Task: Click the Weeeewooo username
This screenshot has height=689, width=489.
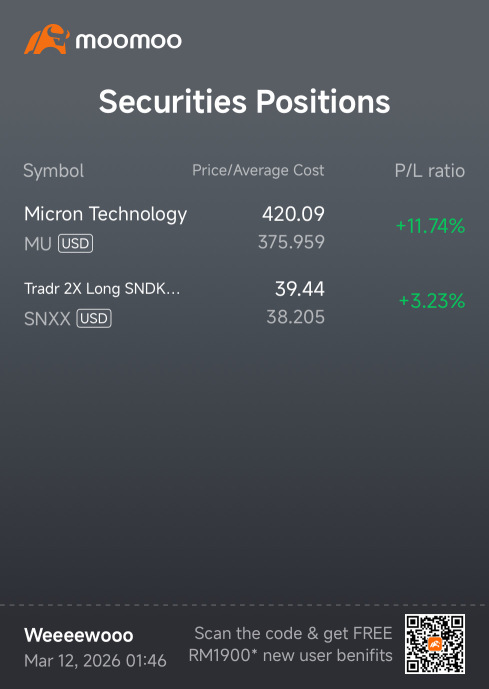Action: point(79,635)
